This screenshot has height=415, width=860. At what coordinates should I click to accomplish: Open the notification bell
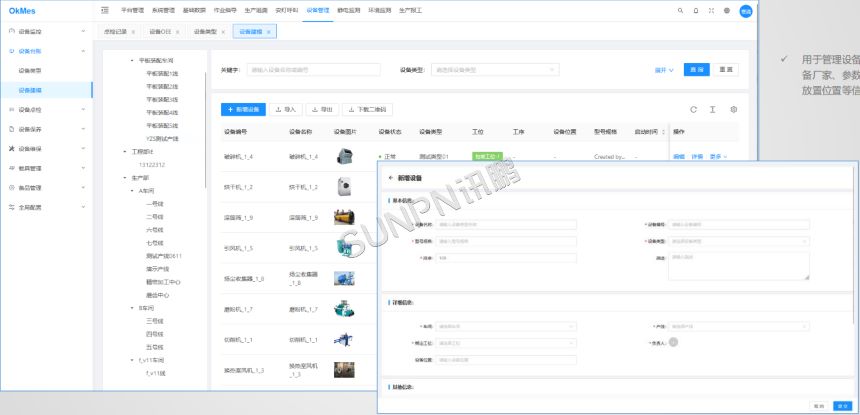pyautogui.click(x=696, y=10)
